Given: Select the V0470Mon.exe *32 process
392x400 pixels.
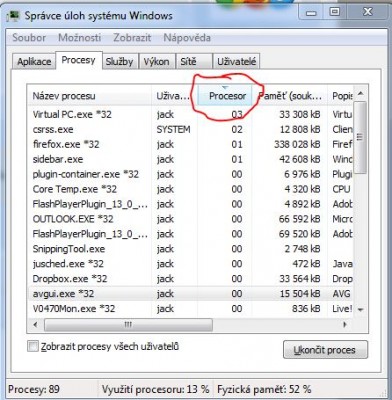Looking at the screenshot, I should point(190,309).
